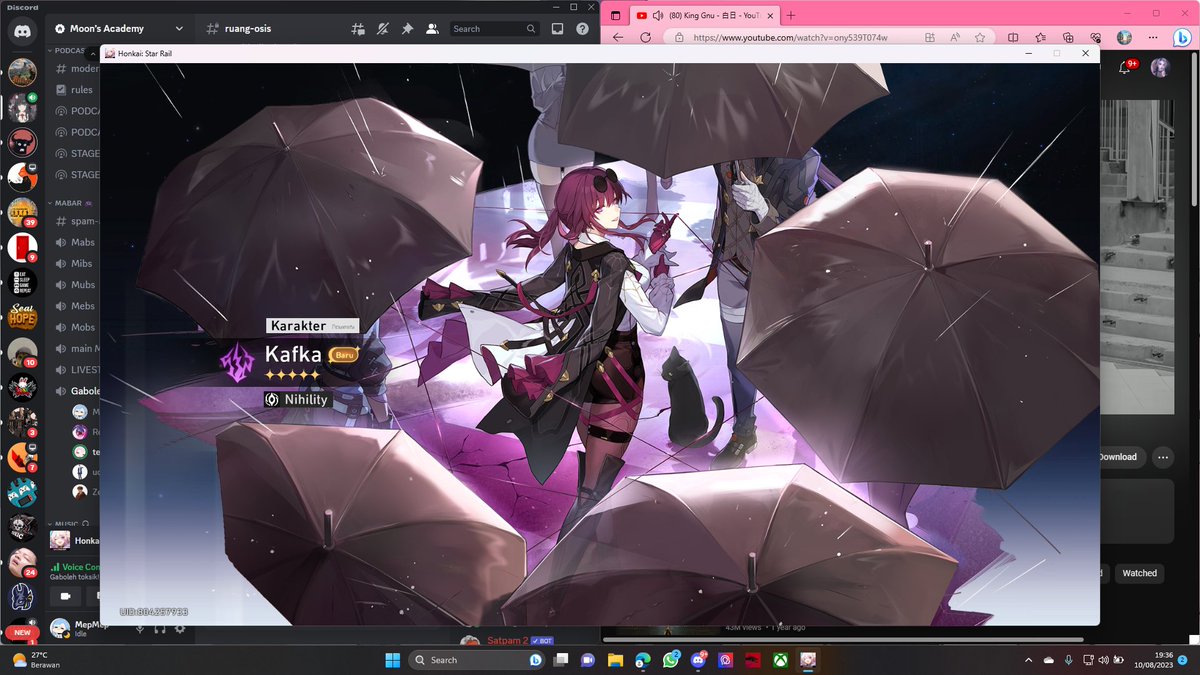Toggle Edge split screen icon
Screen dimensions: 1200x675
[x=1013, y=37]
